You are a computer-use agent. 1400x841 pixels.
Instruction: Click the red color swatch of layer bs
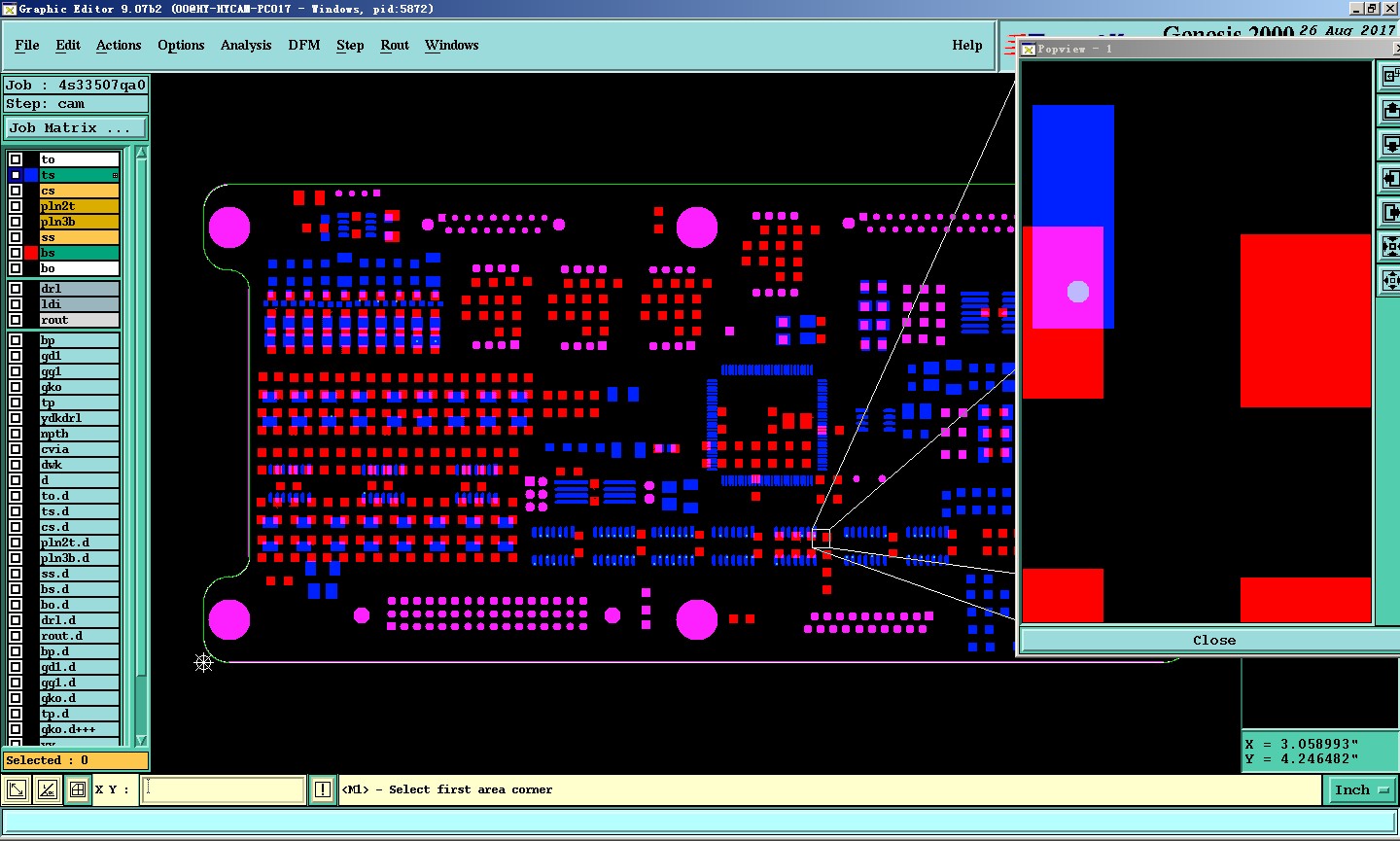pyautogui.click(x=31, y=253)
